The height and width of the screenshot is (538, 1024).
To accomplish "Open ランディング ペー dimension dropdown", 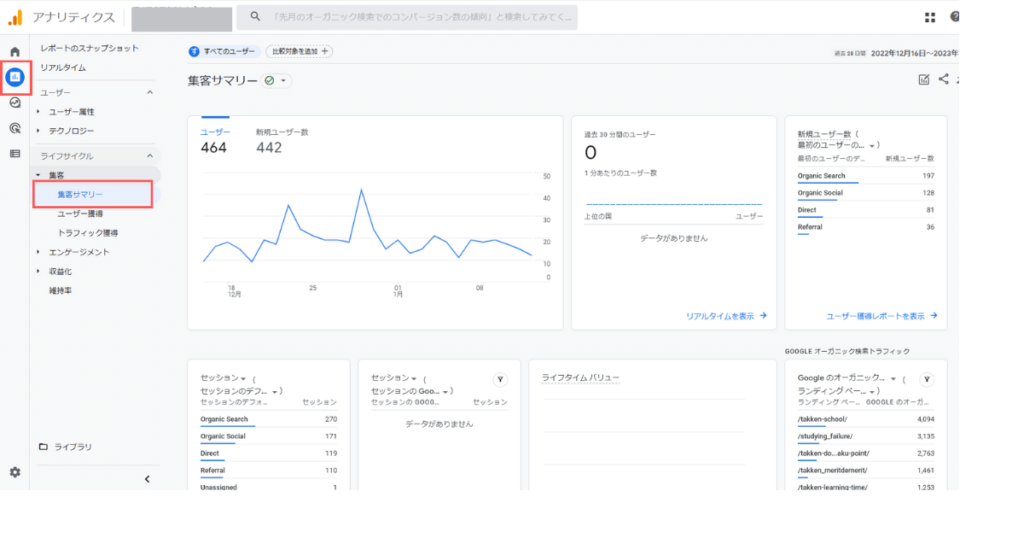I will tap(872, 391).
